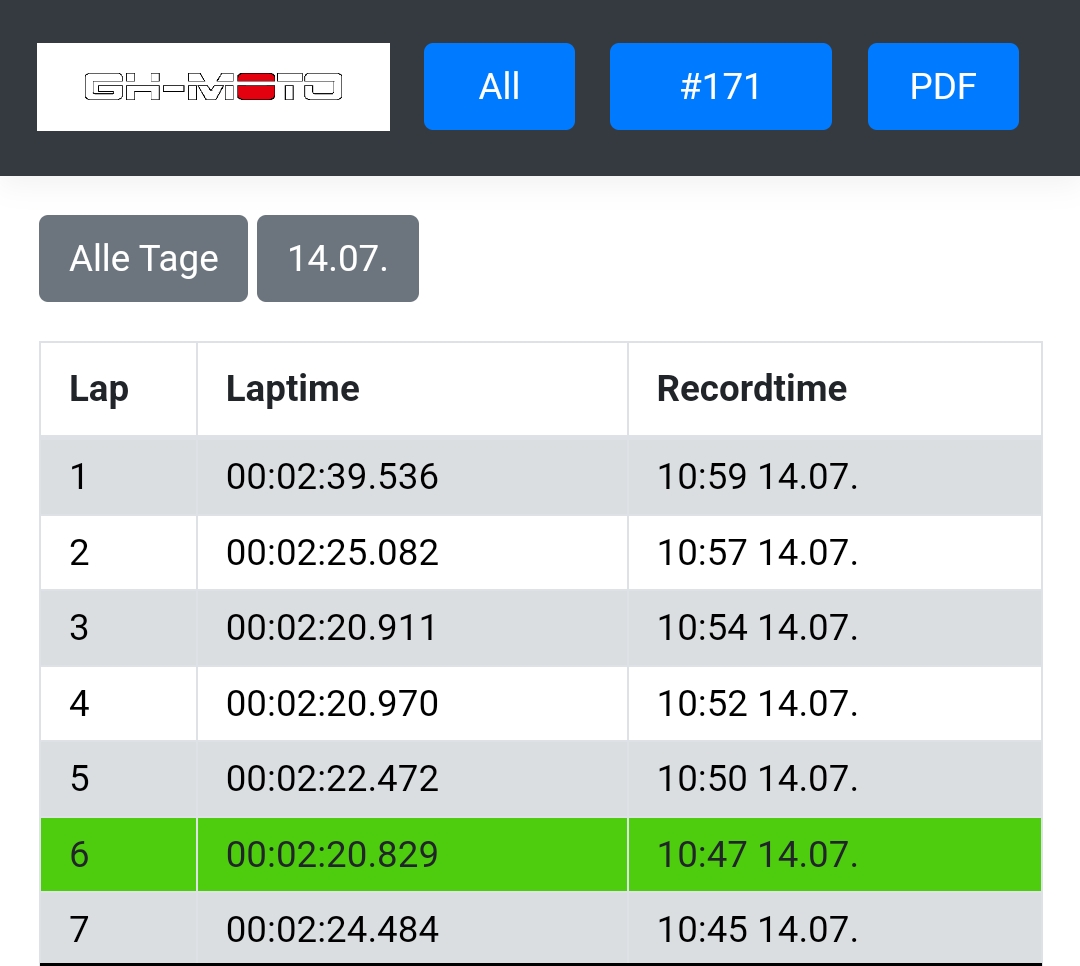
Task: Click the Laptime column header
Action: coord(293,388)
